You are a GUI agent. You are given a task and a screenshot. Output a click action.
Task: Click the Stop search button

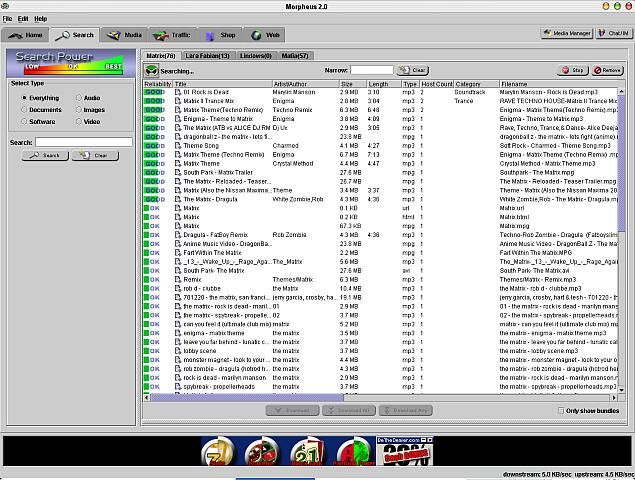coord(573,70)
